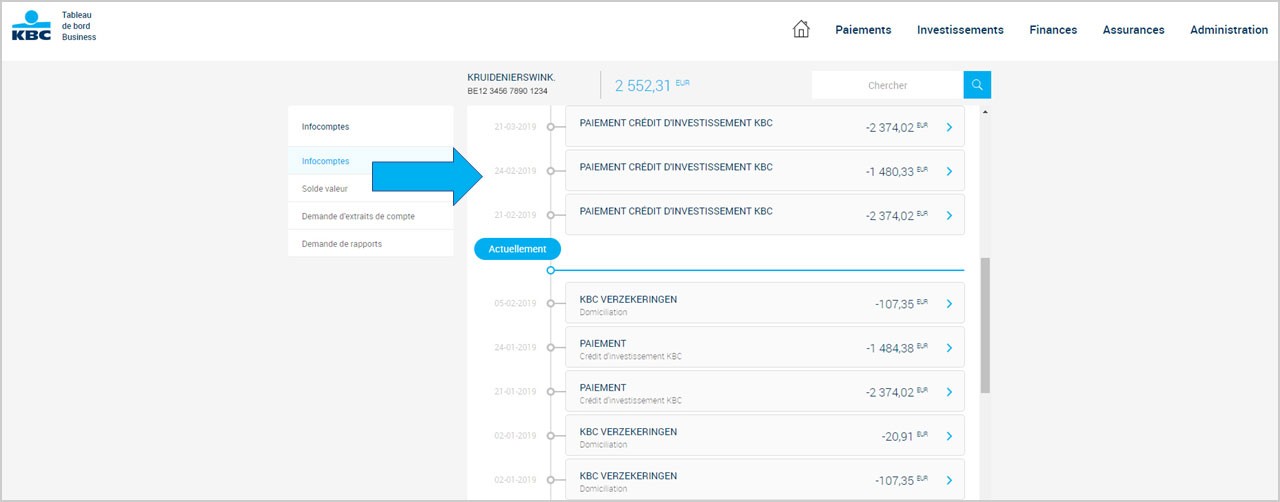Expand the 05-02-2019 KBC Verzekeringen chevron

coord(949,304)
